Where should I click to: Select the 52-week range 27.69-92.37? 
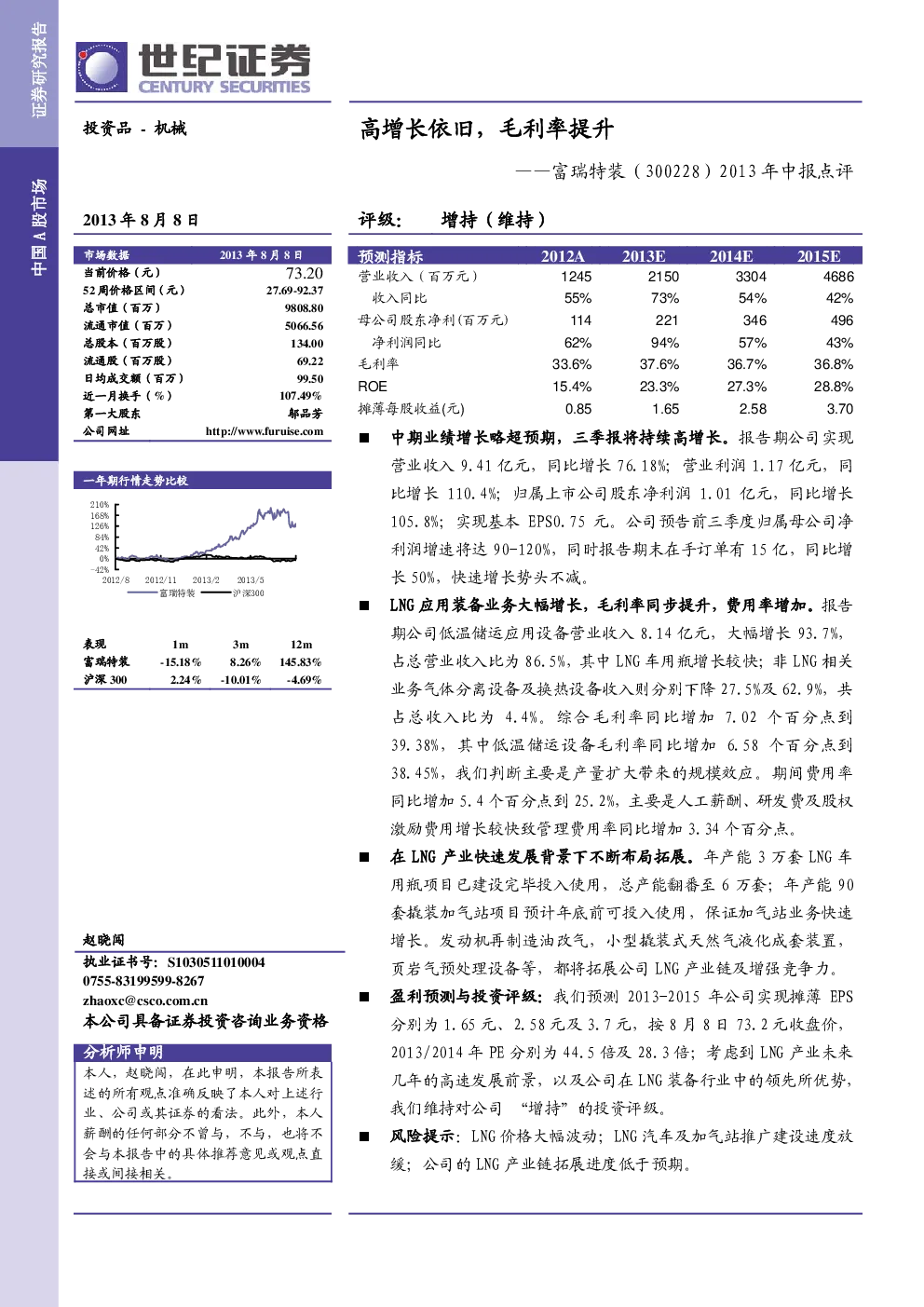pos(294,291)
